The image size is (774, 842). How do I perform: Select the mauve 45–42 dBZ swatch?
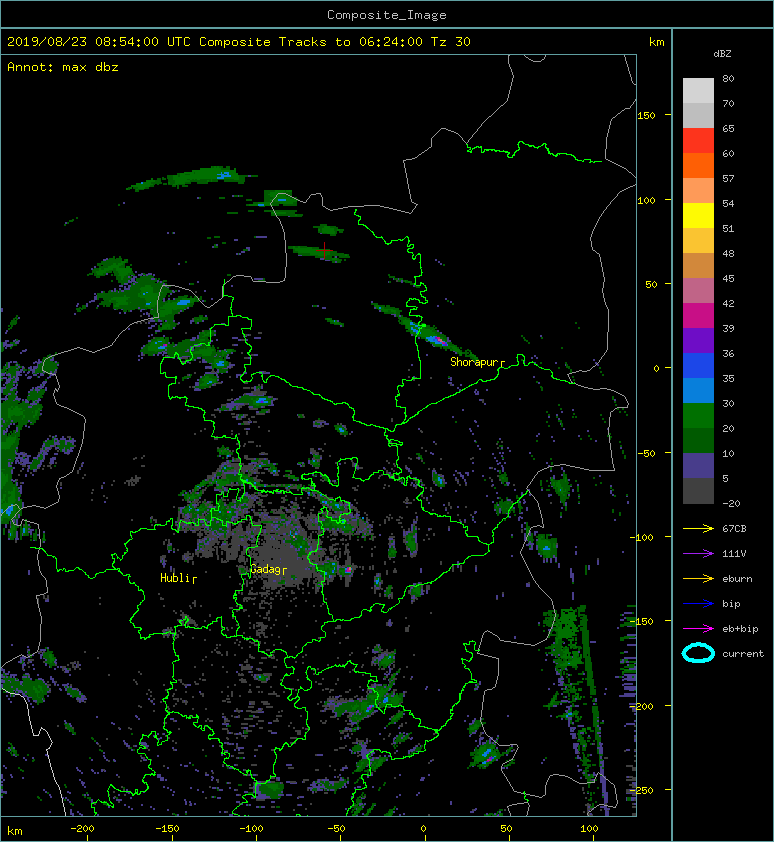tap(698, 291)
